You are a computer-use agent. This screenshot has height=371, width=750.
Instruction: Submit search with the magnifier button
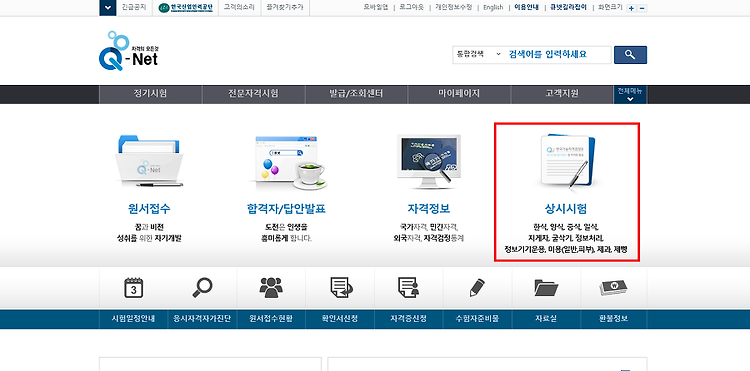tap(630, 55)
